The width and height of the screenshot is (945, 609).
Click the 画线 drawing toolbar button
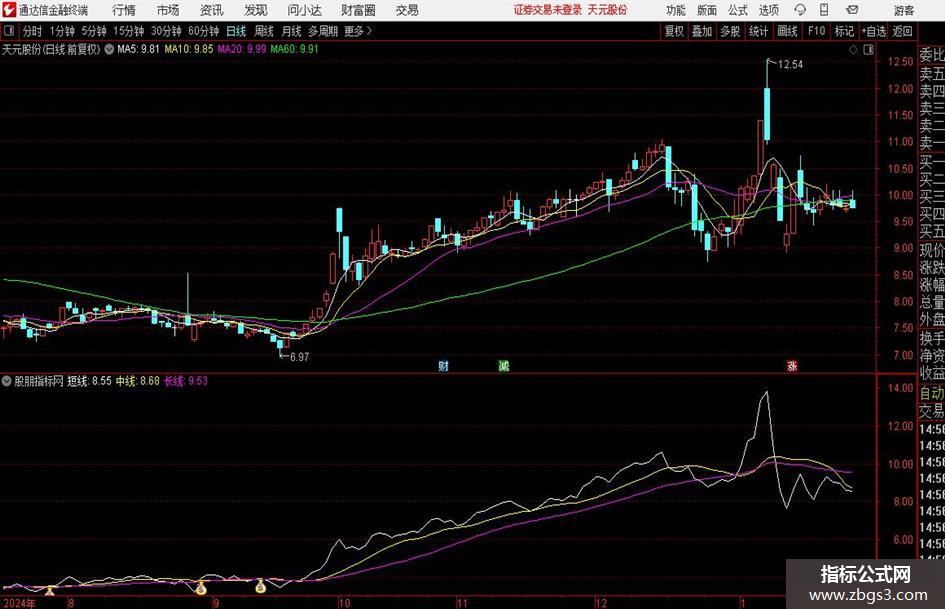[x=787, y=31]
